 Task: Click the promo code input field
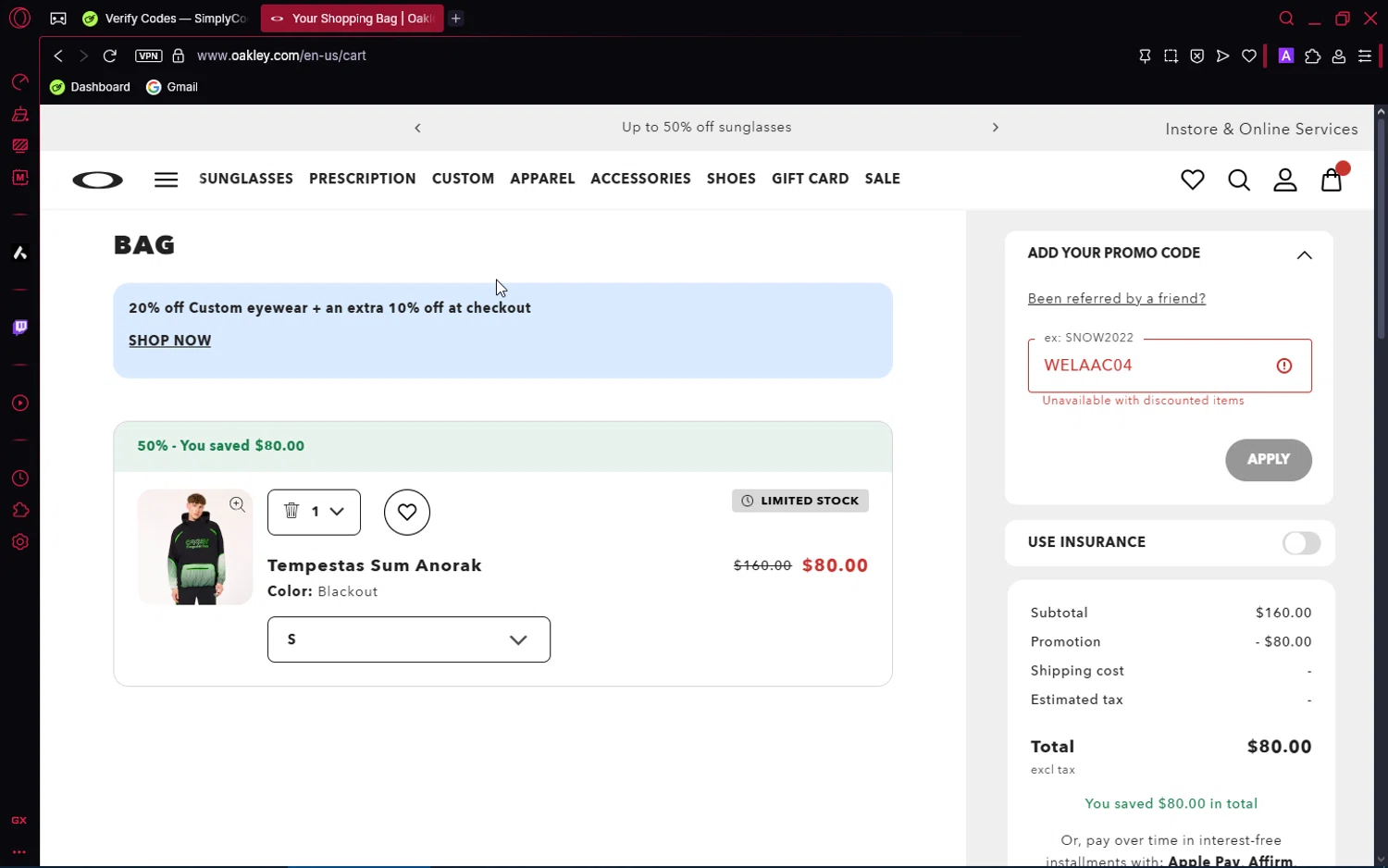(x=1170, y=366)
